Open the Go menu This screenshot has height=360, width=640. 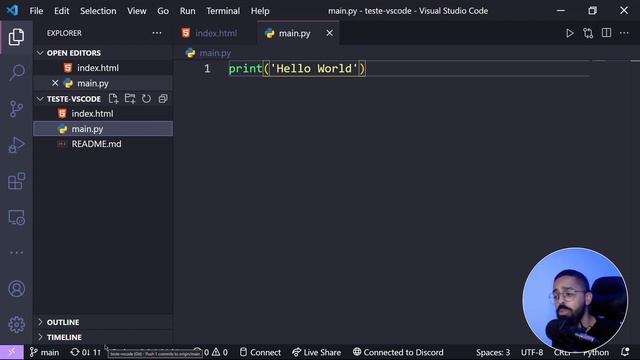point(163,11)
